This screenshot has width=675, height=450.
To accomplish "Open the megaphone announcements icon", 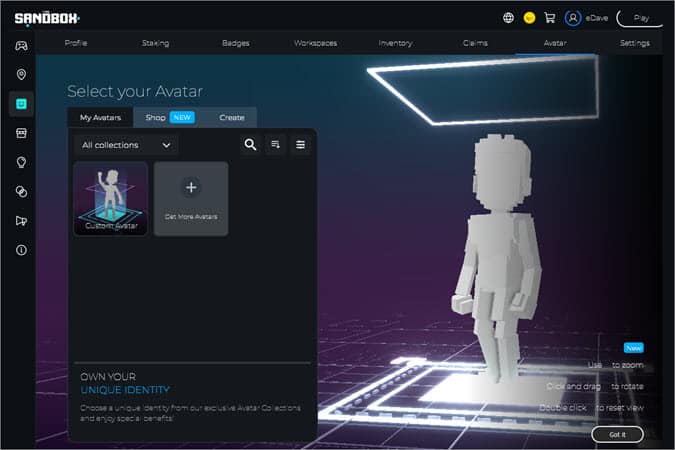I will [x=21, y=221].
